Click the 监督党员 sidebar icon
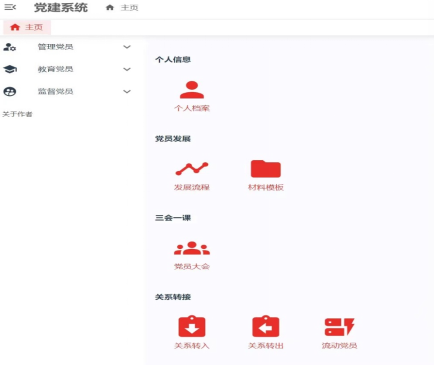Image resolution: width=434 pixels, height=365 pixels. pos(10,91)
